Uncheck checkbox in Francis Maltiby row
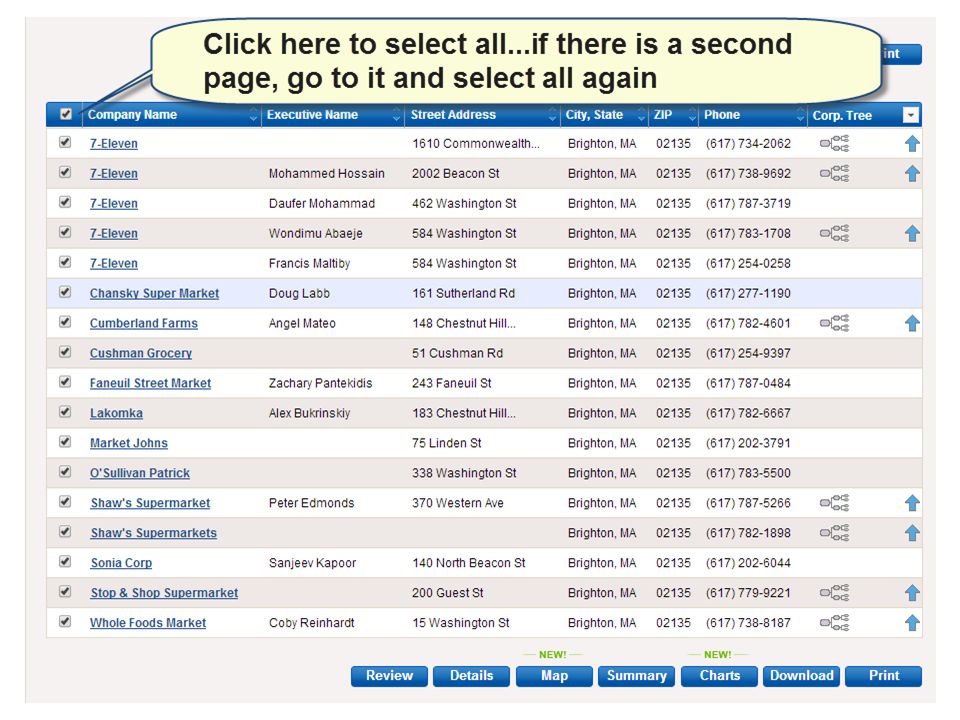This screenshot has width=960, height=720. coord(65,262)
